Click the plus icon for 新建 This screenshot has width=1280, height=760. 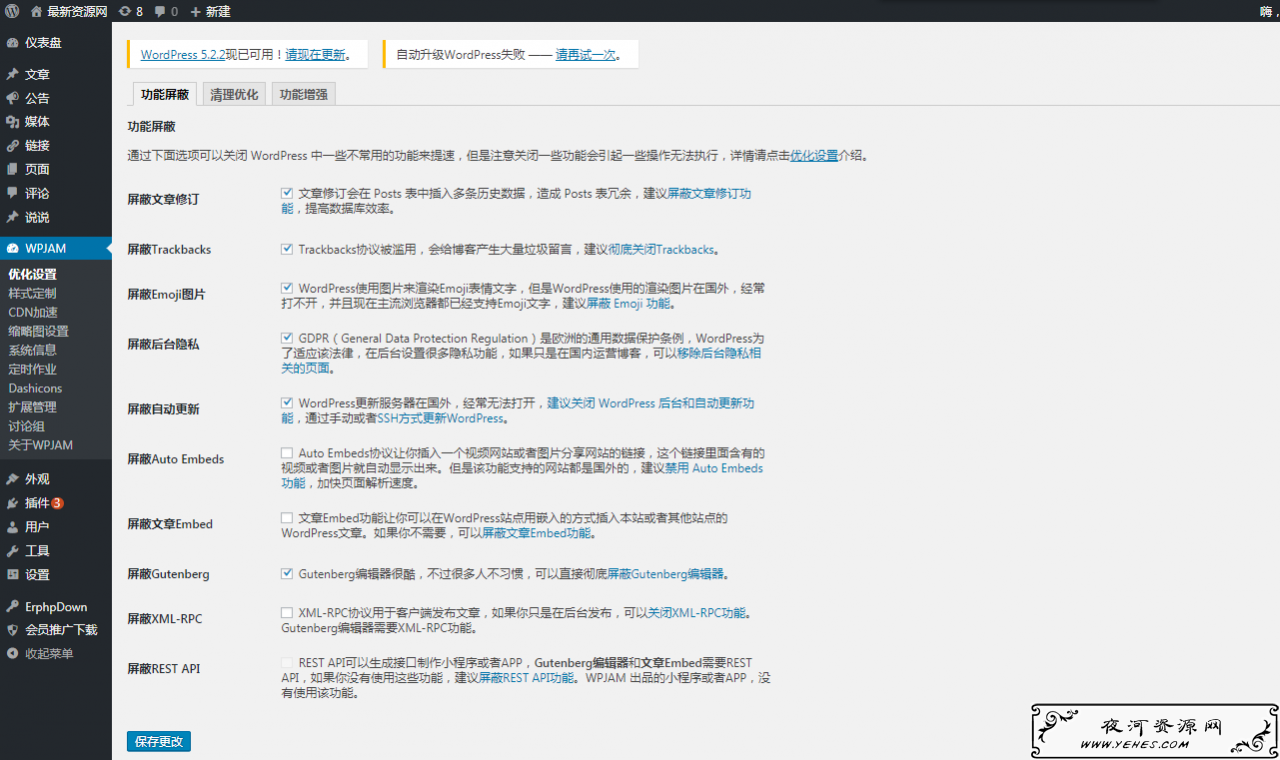point(195,11)
